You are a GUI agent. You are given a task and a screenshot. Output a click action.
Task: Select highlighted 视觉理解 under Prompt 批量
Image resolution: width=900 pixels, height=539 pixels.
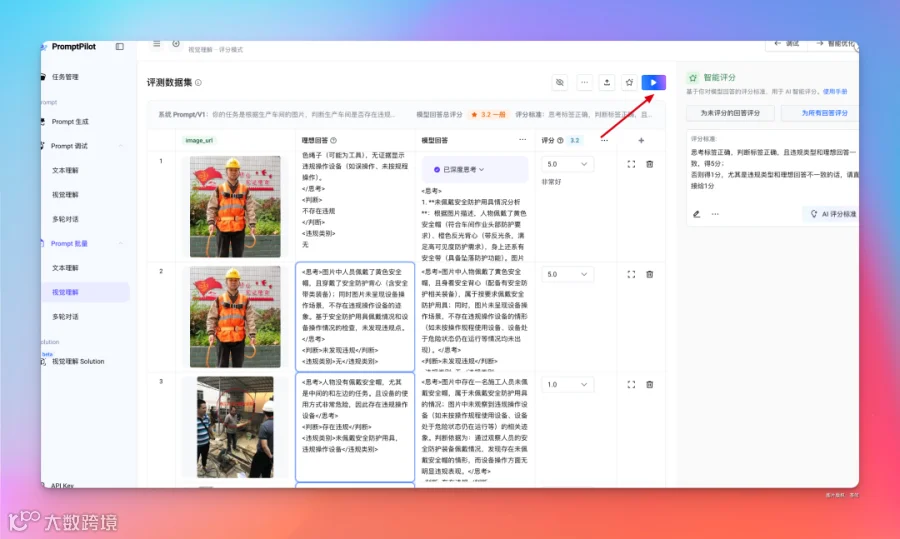85,292
